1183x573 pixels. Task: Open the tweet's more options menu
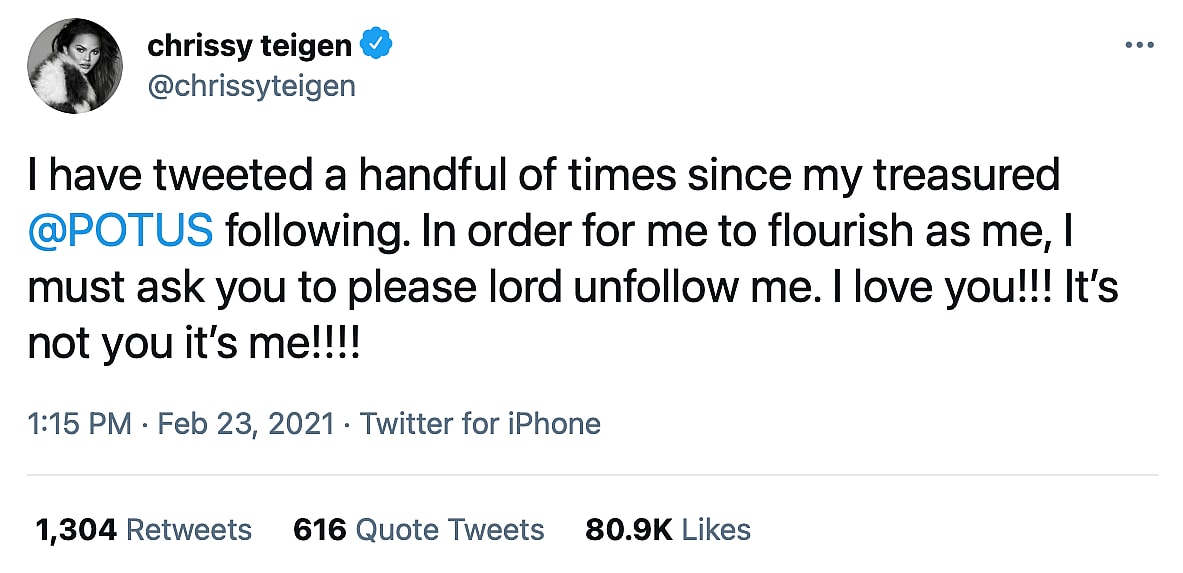(x=1140, y=46)
